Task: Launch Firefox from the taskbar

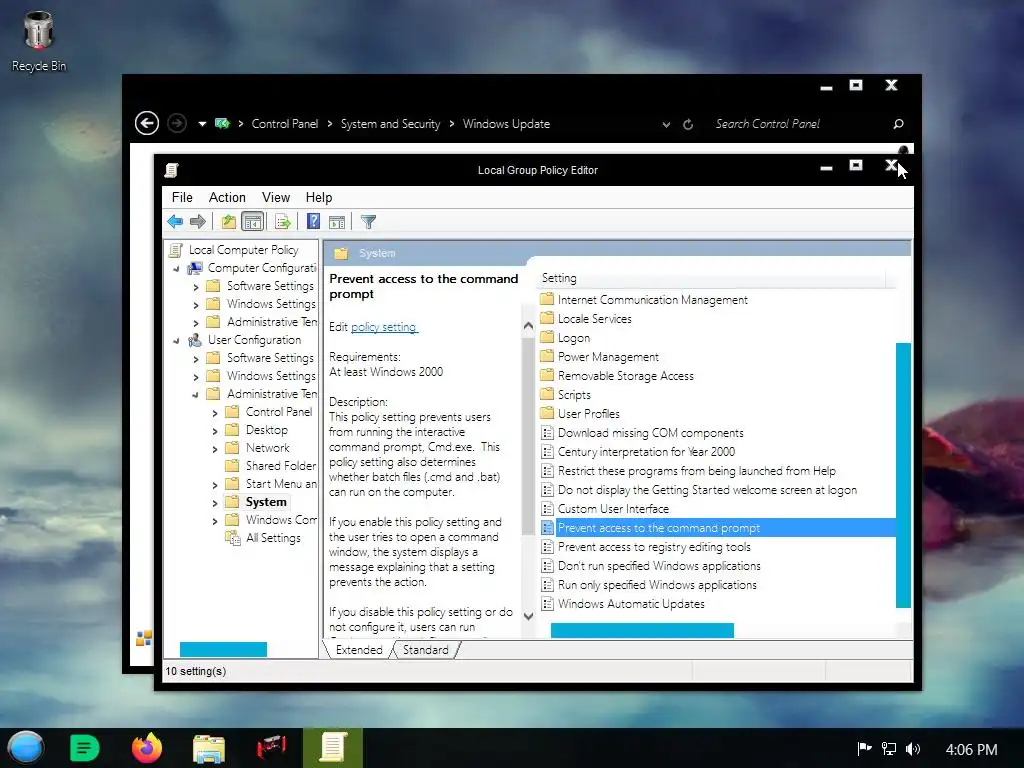Action: [146, 748]
